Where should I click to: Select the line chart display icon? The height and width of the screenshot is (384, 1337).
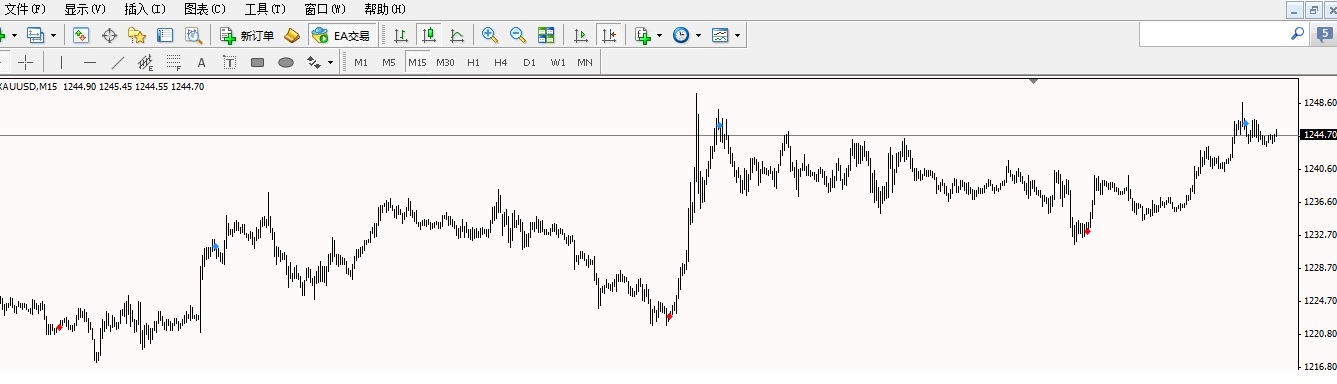(457, 35)
